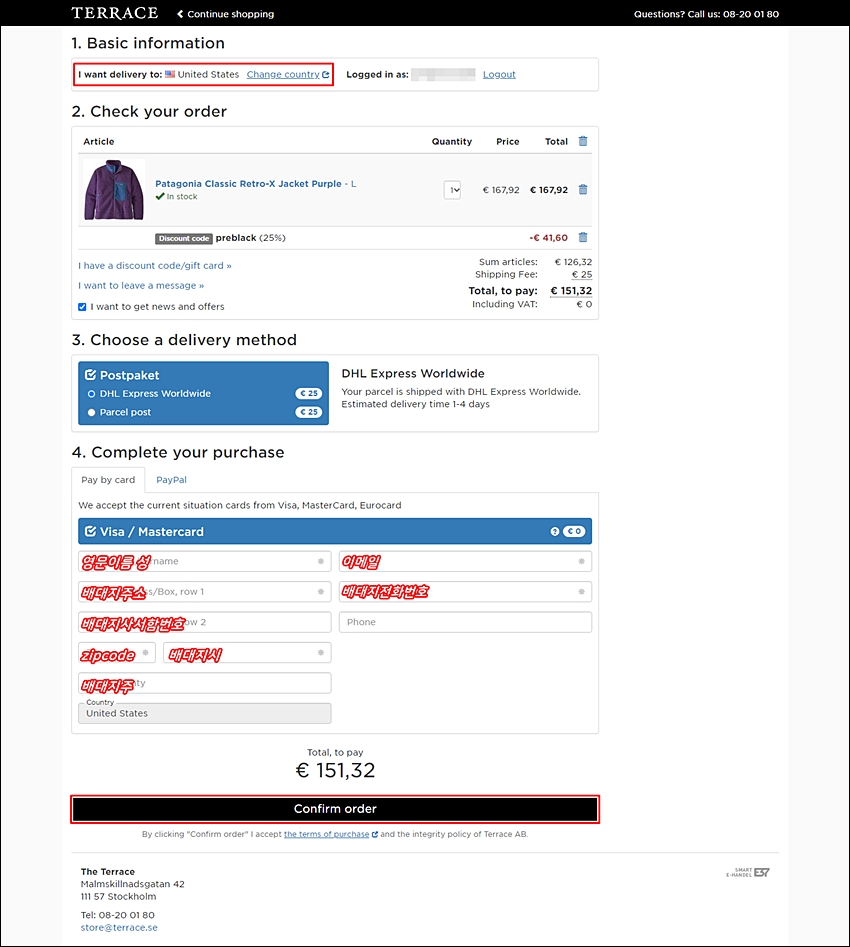The width and height of the screenshot is (850, 947).
Task: Click the Logout link
Action: (x=499, y=74)
